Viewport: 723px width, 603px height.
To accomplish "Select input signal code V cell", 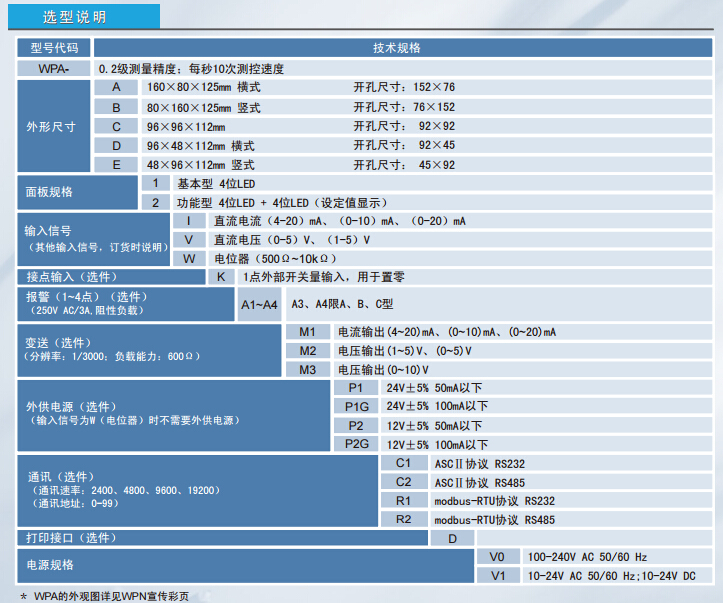I will click(x=188, y=240).
